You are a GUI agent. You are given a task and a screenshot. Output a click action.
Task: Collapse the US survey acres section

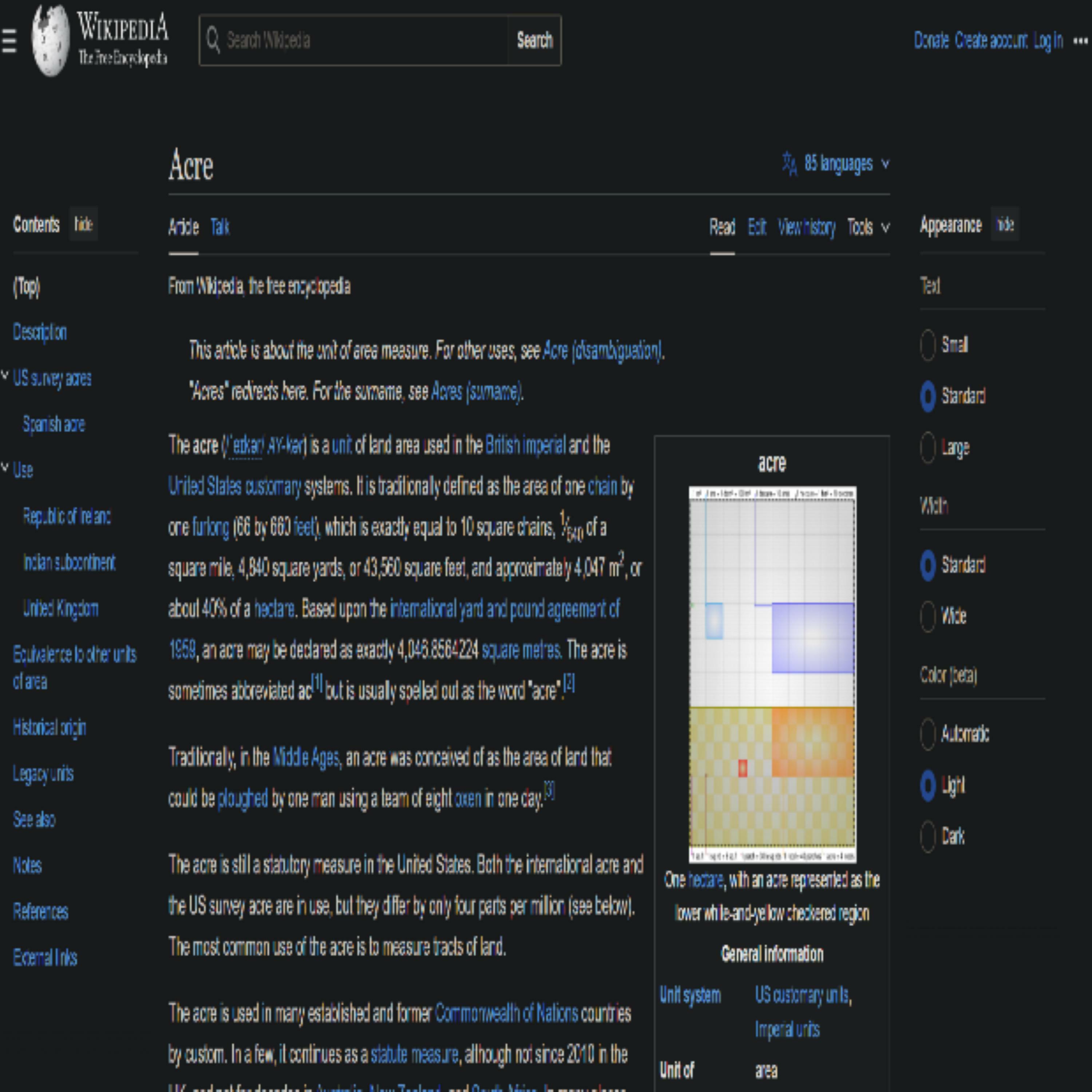point(5,376)
